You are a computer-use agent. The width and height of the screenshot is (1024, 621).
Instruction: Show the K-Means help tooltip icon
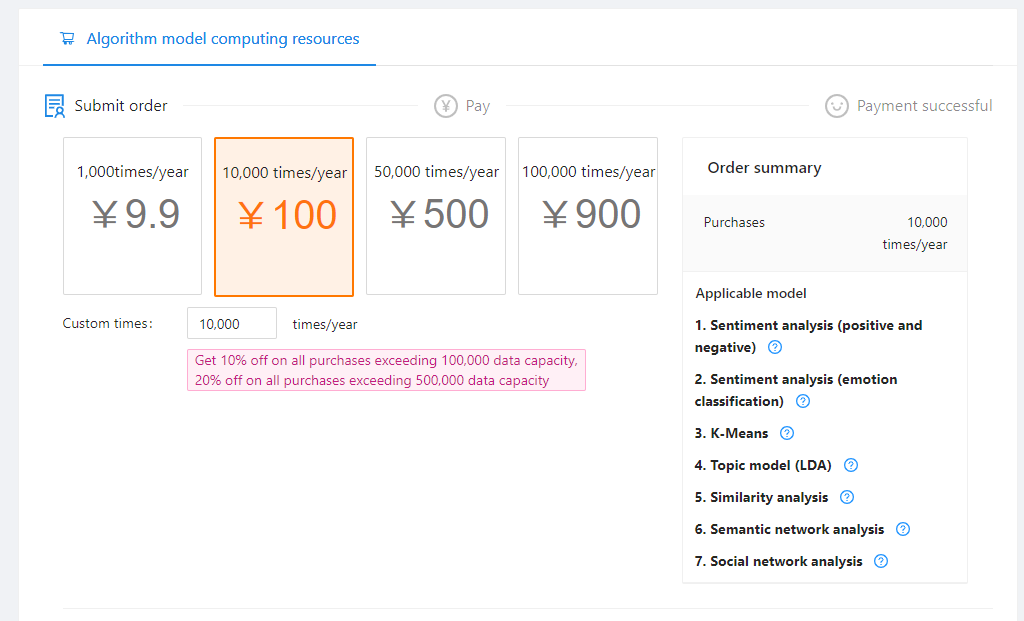[x=786, y=434]
